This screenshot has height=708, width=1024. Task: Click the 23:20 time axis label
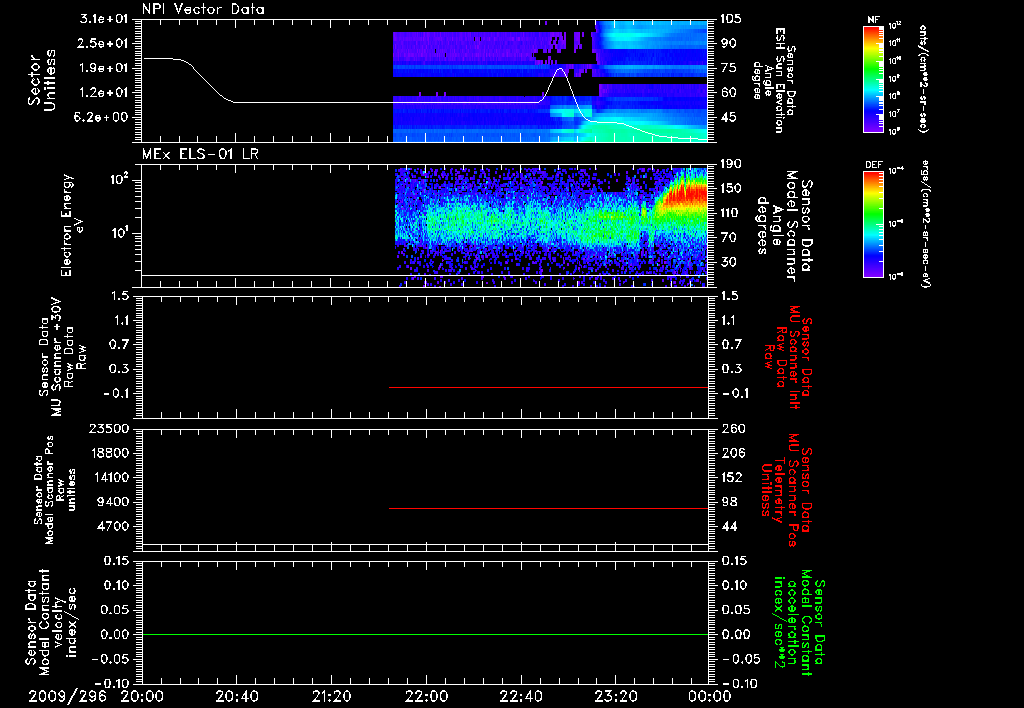coord(615,696)
